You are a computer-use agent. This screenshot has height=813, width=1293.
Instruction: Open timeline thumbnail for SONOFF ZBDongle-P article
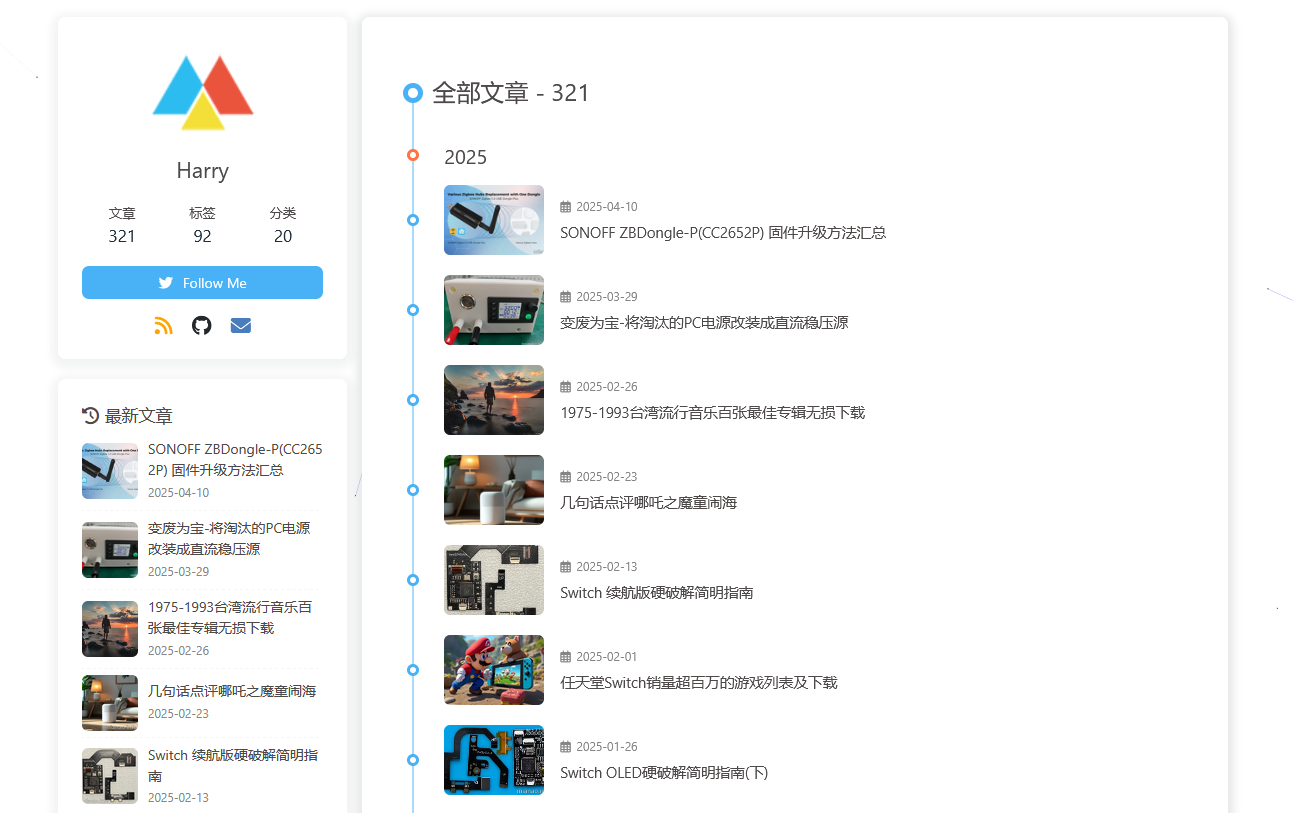coord(494,220)
